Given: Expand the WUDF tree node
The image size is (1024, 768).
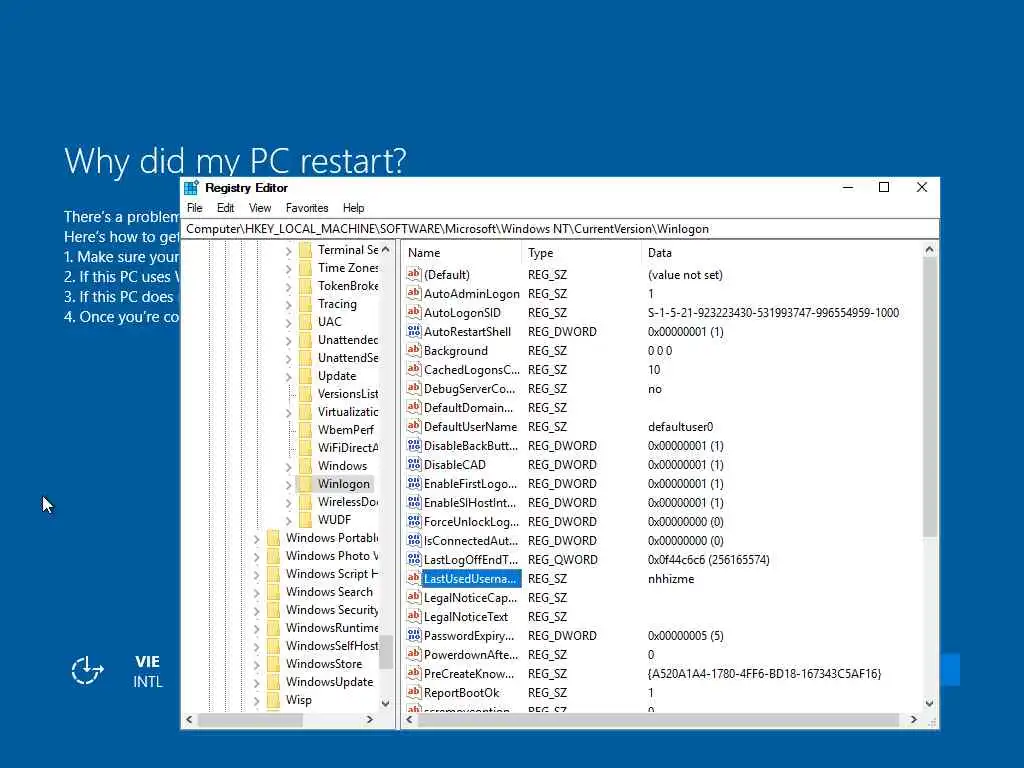Looking at the screenshot, I should pos(289,520).
